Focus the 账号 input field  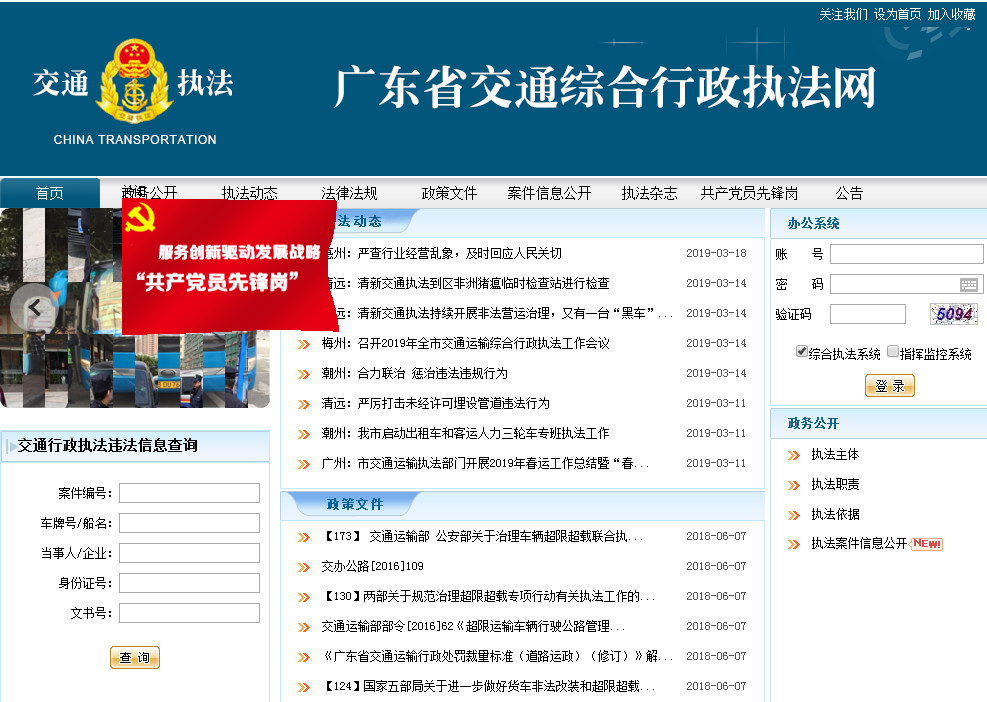(906, 254)
